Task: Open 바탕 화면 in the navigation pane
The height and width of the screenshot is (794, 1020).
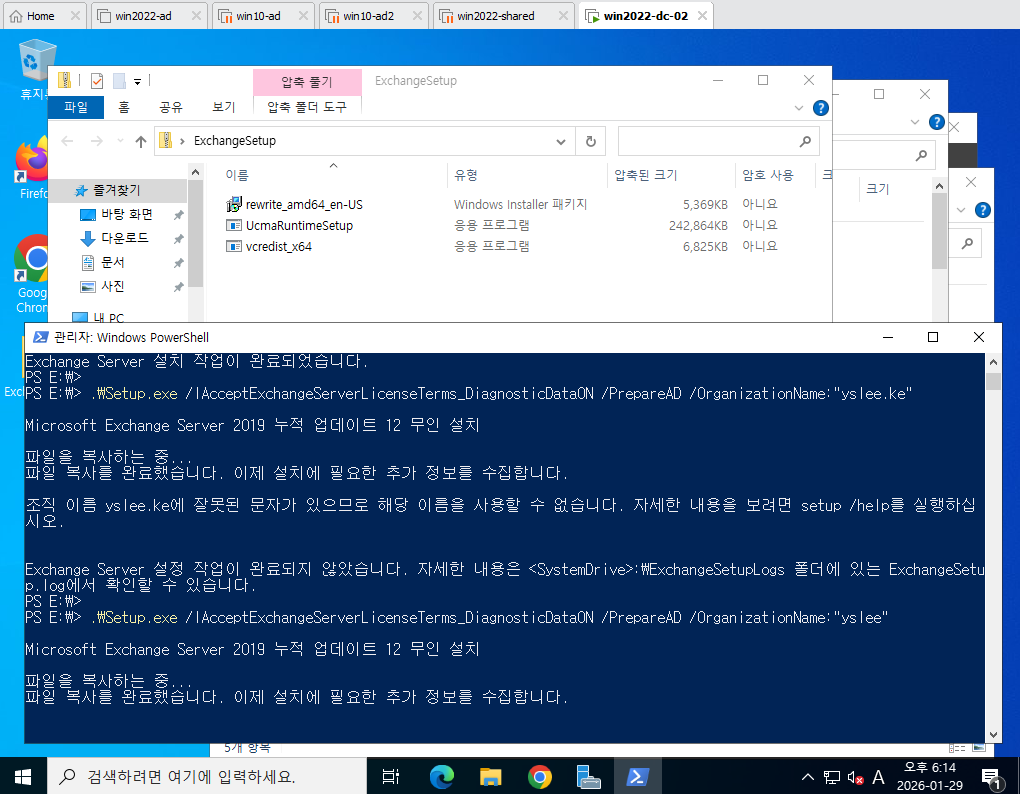Action: click(126, 215)
